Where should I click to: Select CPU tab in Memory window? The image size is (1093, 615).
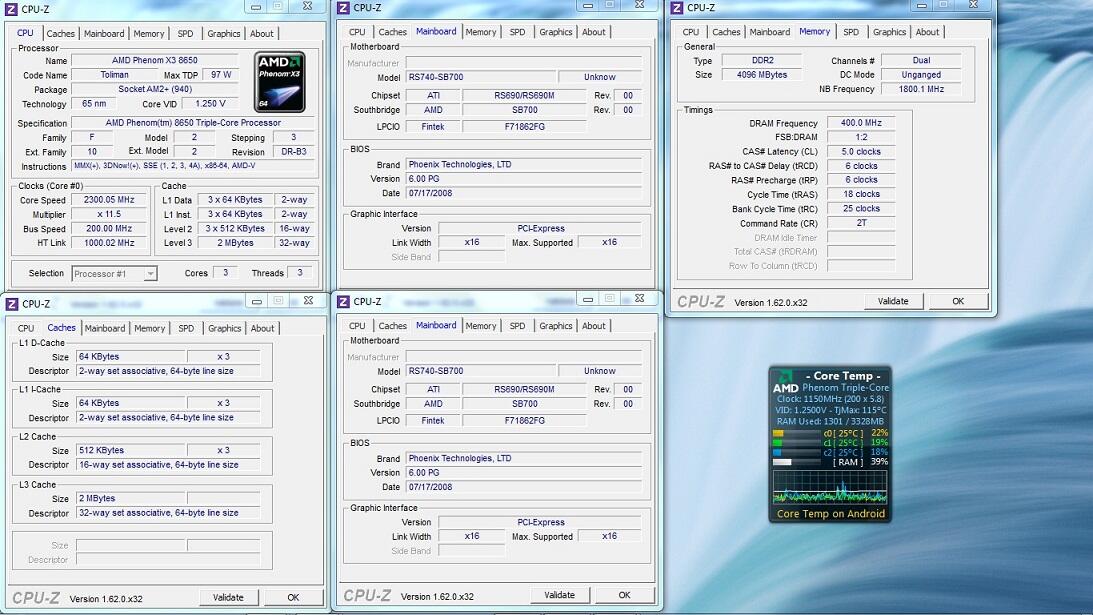click(691, 32)
